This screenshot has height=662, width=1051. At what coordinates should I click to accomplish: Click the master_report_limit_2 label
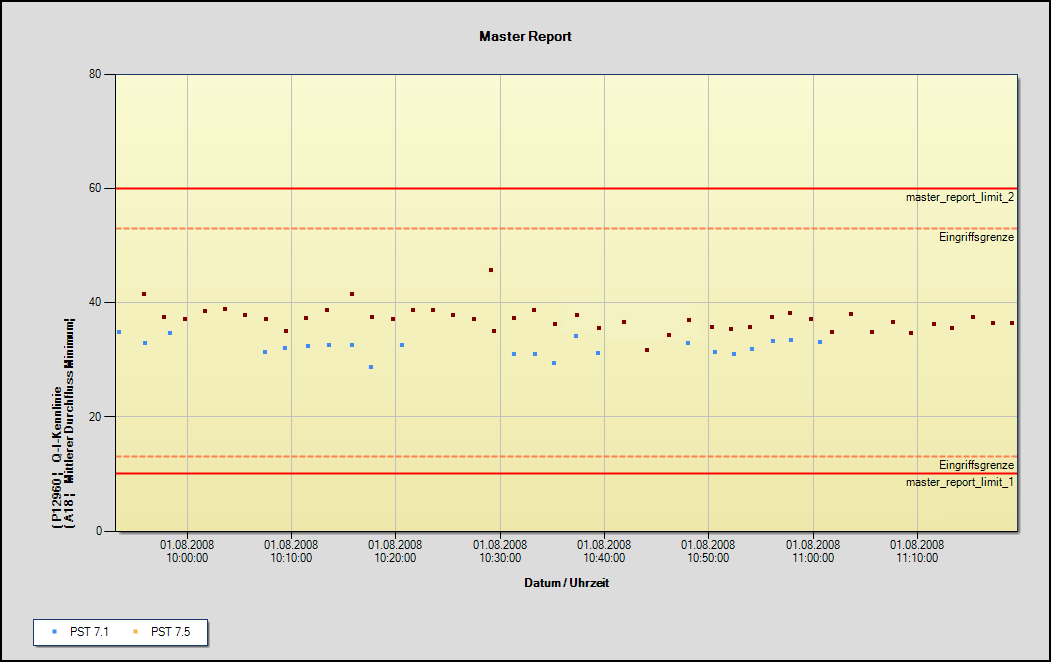pos(959,198)
